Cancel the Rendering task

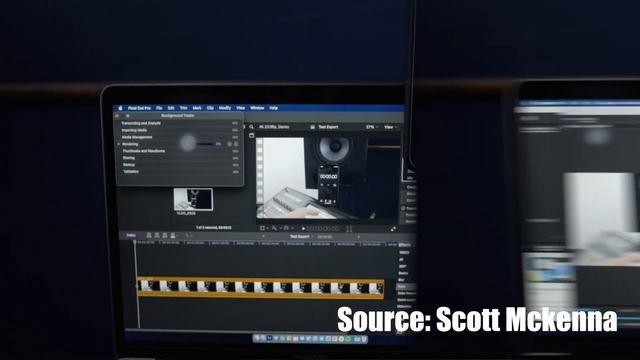pos(236,144)
